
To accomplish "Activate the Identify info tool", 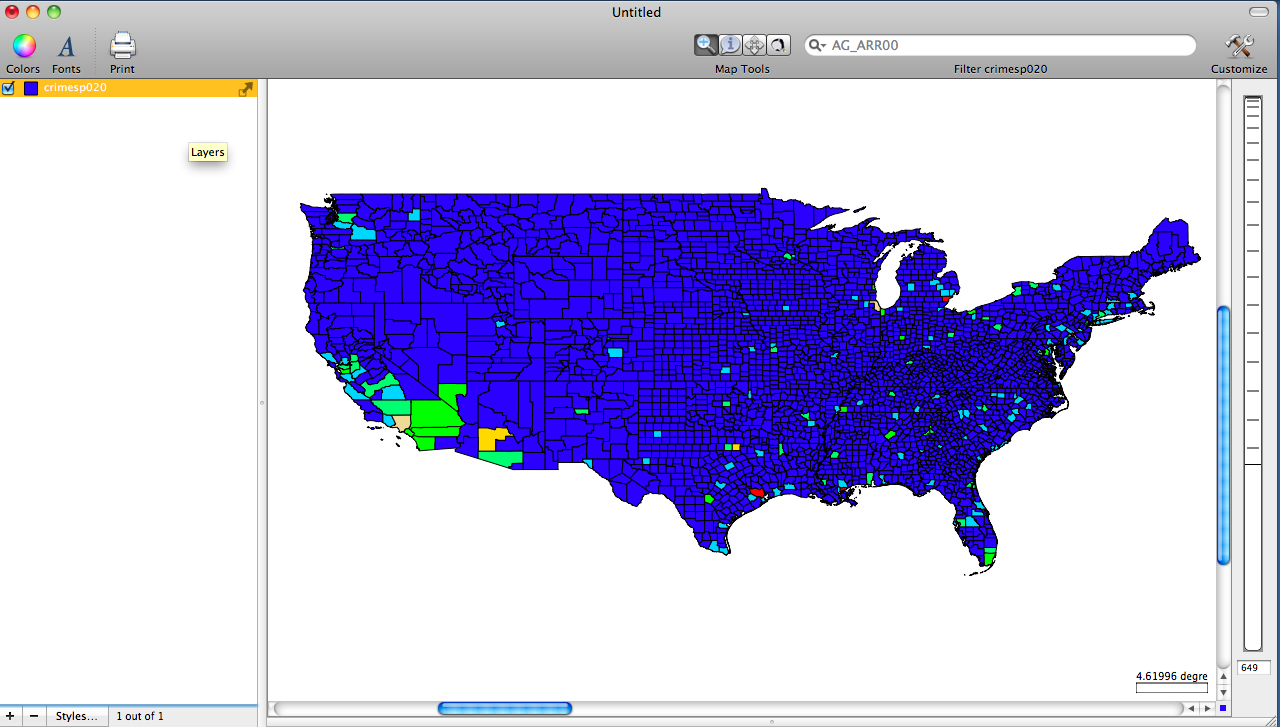I will 730,44.
